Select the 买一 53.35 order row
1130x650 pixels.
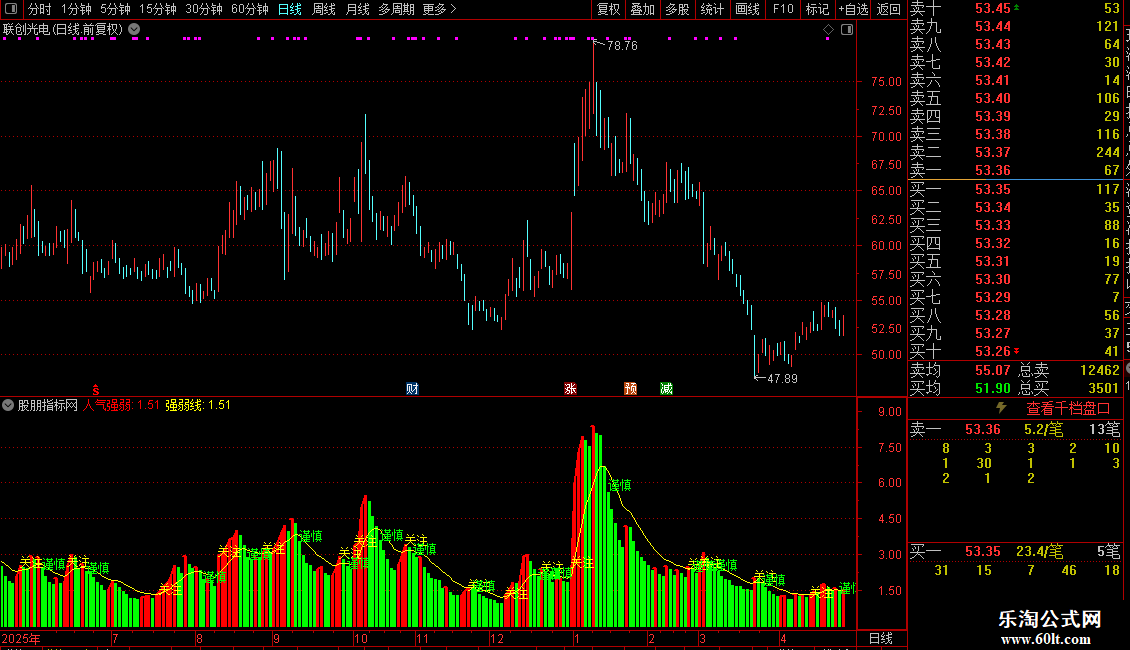click(x=1015, y=190)
